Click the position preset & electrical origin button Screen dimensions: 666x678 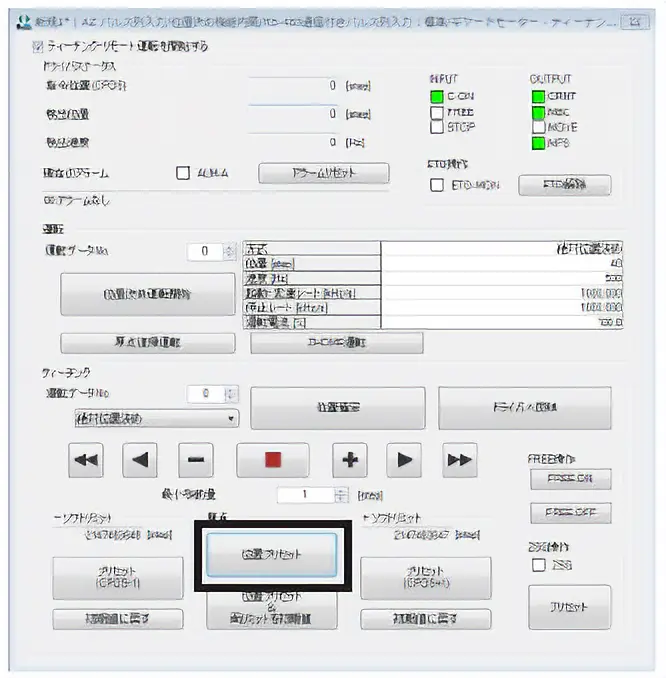coord(272,610)
